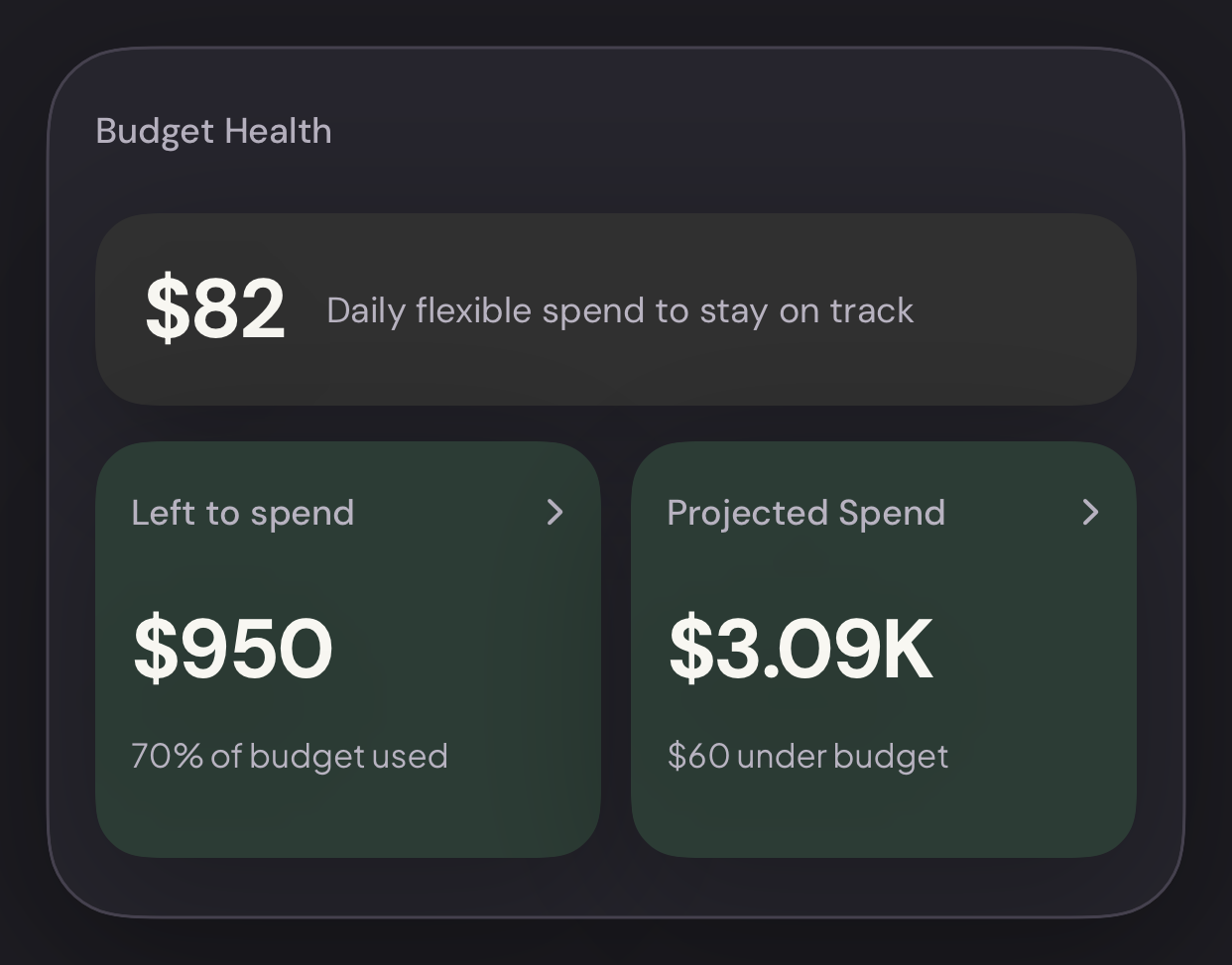1232x965 pixels.
Task: Click Daily flexible spend to stay on track
Action: [x=620, y=310]
